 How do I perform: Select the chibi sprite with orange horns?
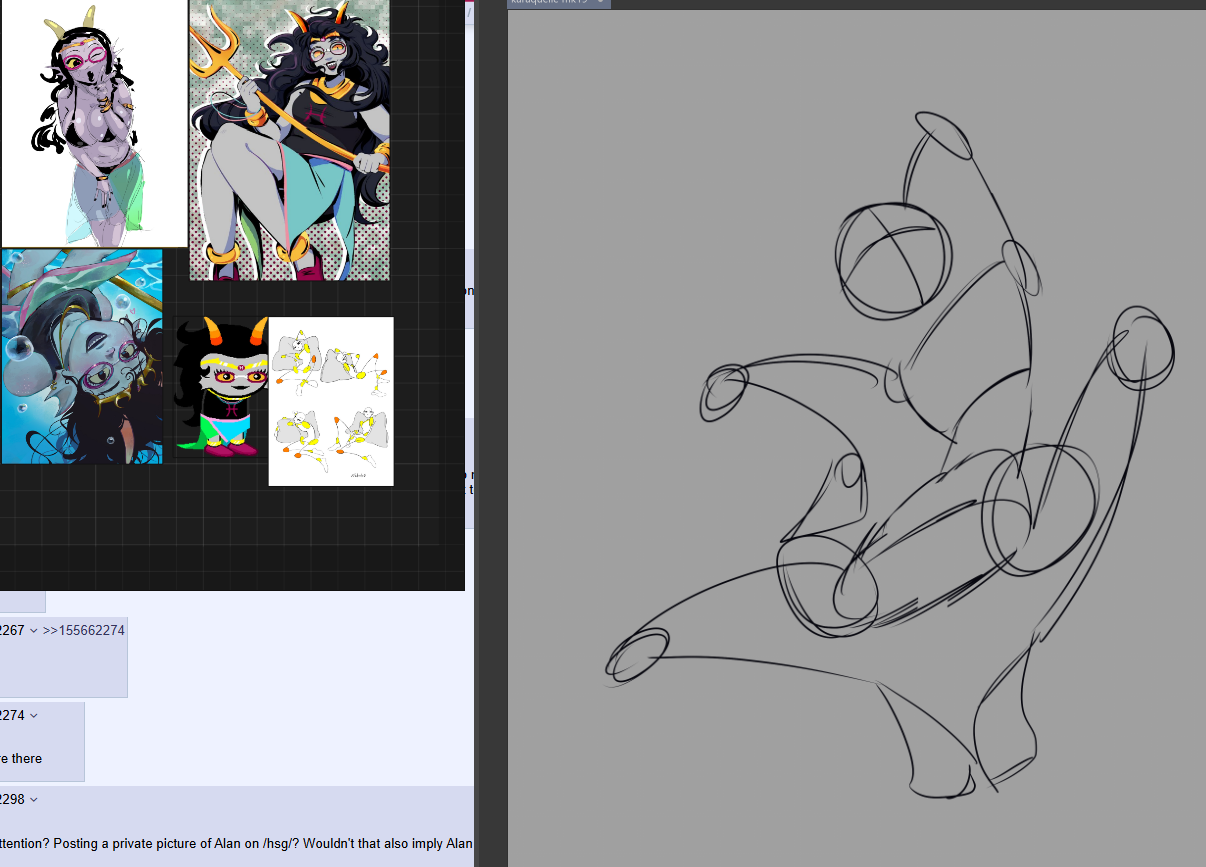click(x=222, y=387)
